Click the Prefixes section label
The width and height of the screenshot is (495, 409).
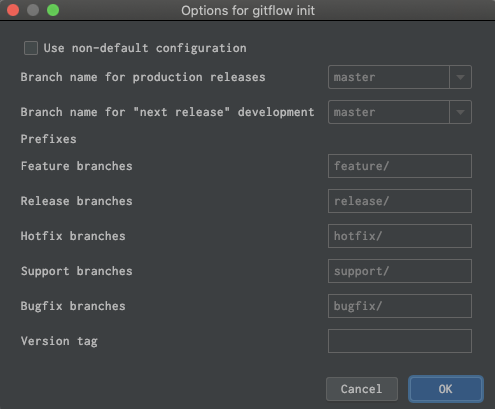tap(49, 139)
